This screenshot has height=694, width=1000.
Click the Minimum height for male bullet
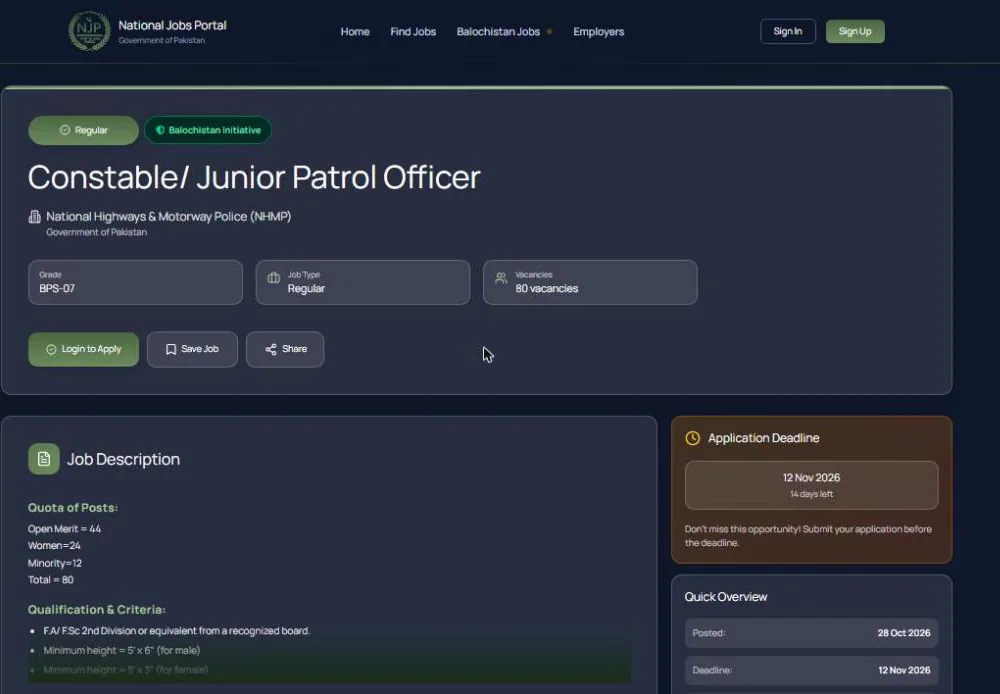pyautogui.click(x=122, y=651)
